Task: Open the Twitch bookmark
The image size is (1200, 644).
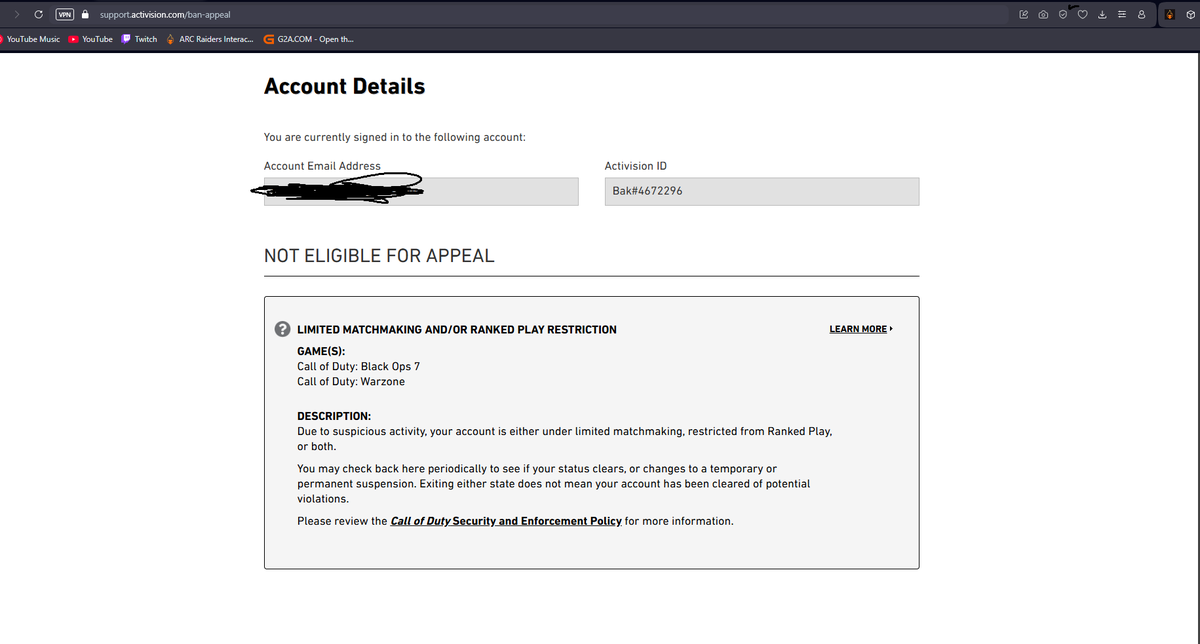Action: click(x=140, y=39)
